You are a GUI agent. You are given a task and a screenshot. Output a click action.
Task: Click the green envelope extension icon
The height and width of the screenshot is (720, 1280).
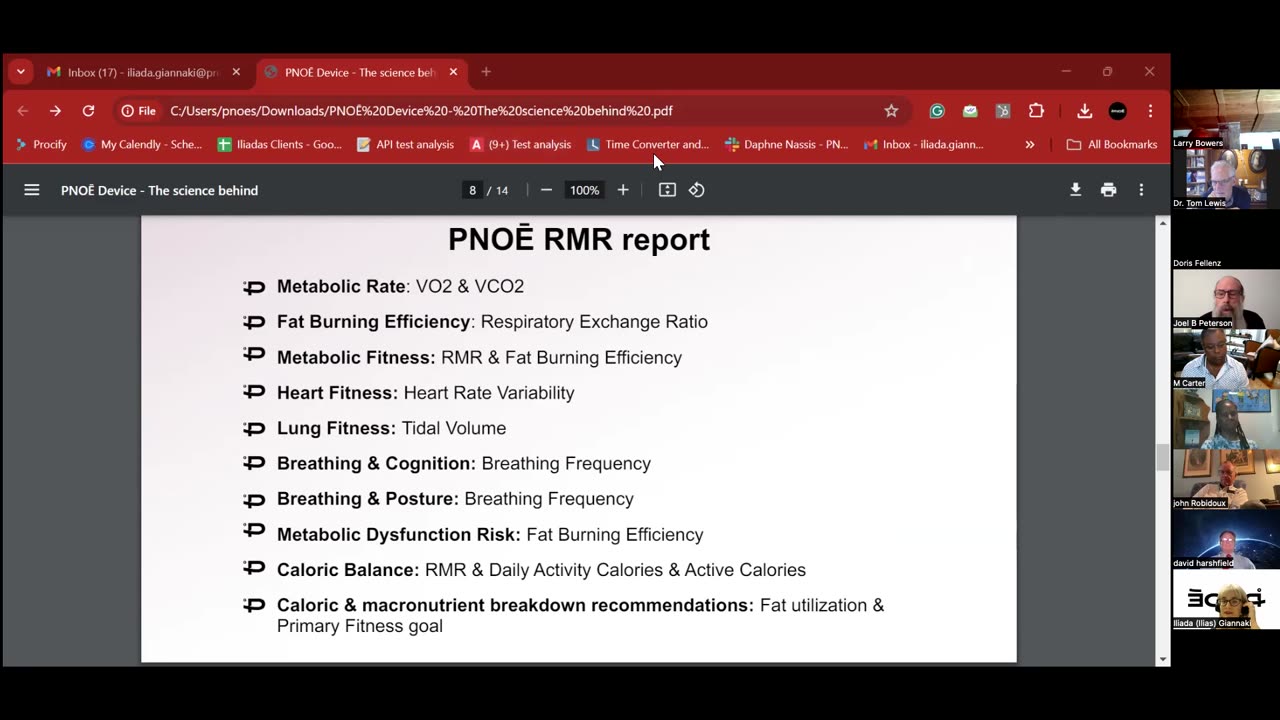coord(970,111)
